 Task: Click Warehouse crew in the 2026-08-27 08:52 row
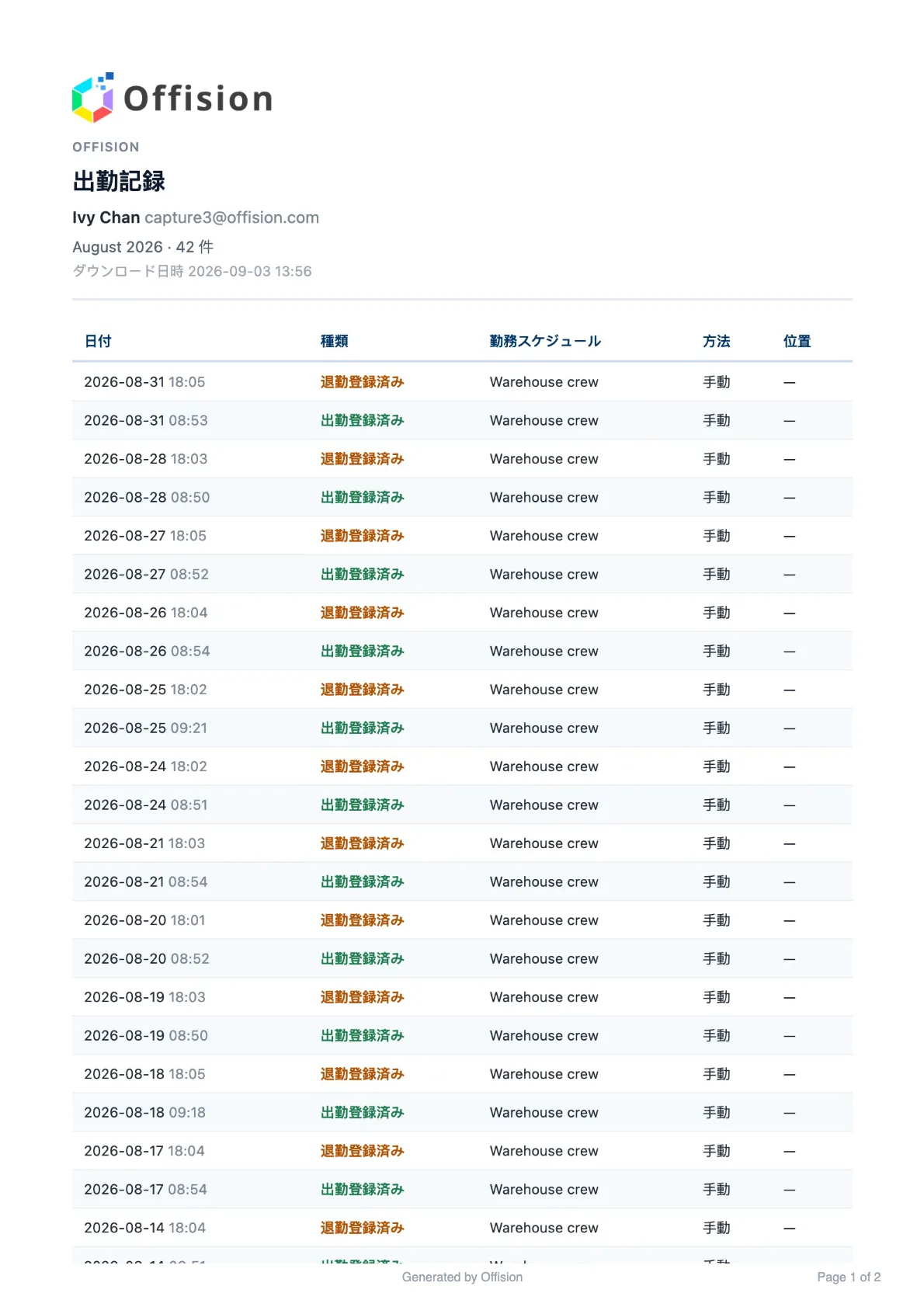[x=544, y=574]
